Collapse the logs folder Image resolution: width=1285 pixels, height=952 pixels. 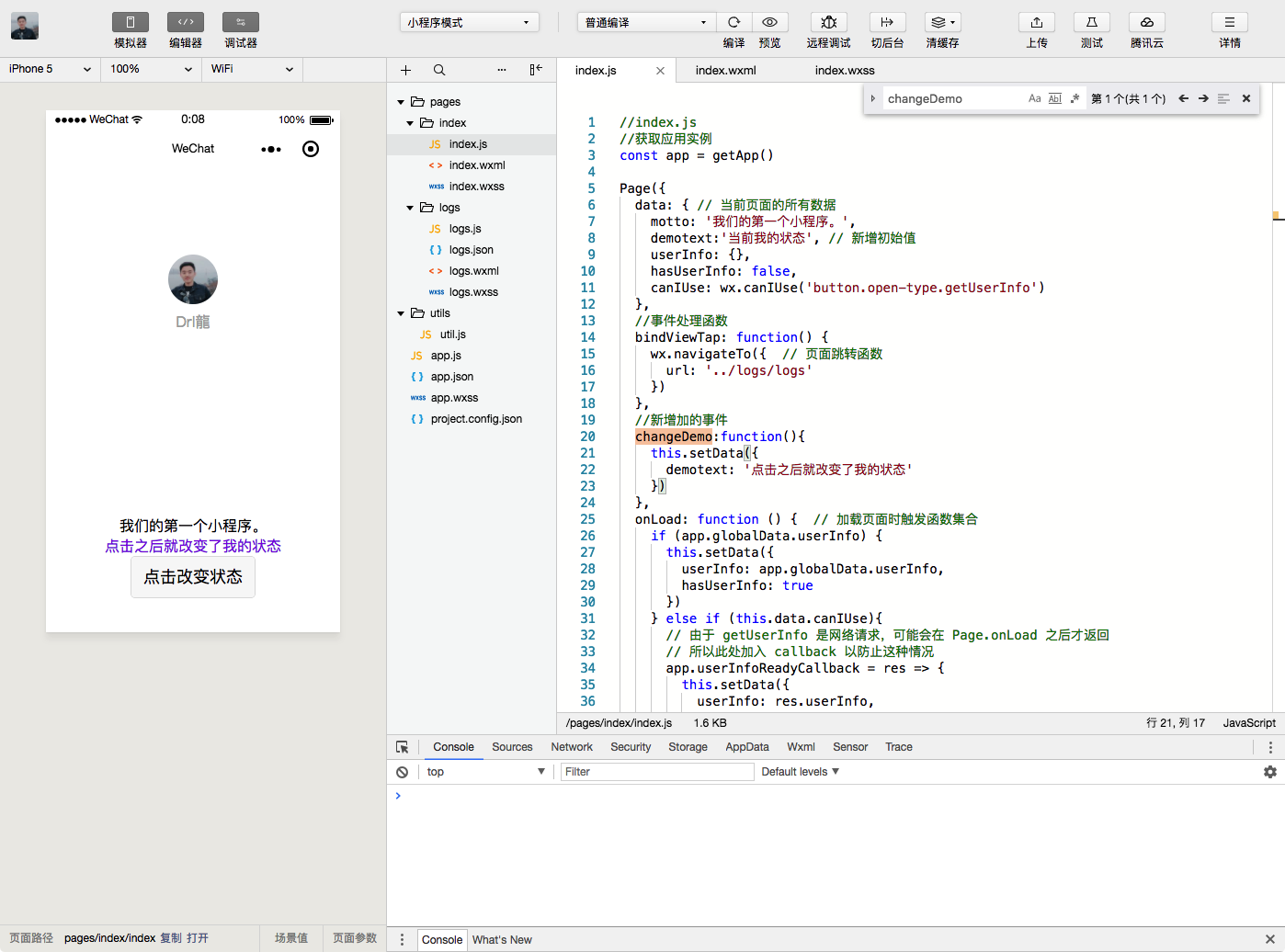point(410,208)
